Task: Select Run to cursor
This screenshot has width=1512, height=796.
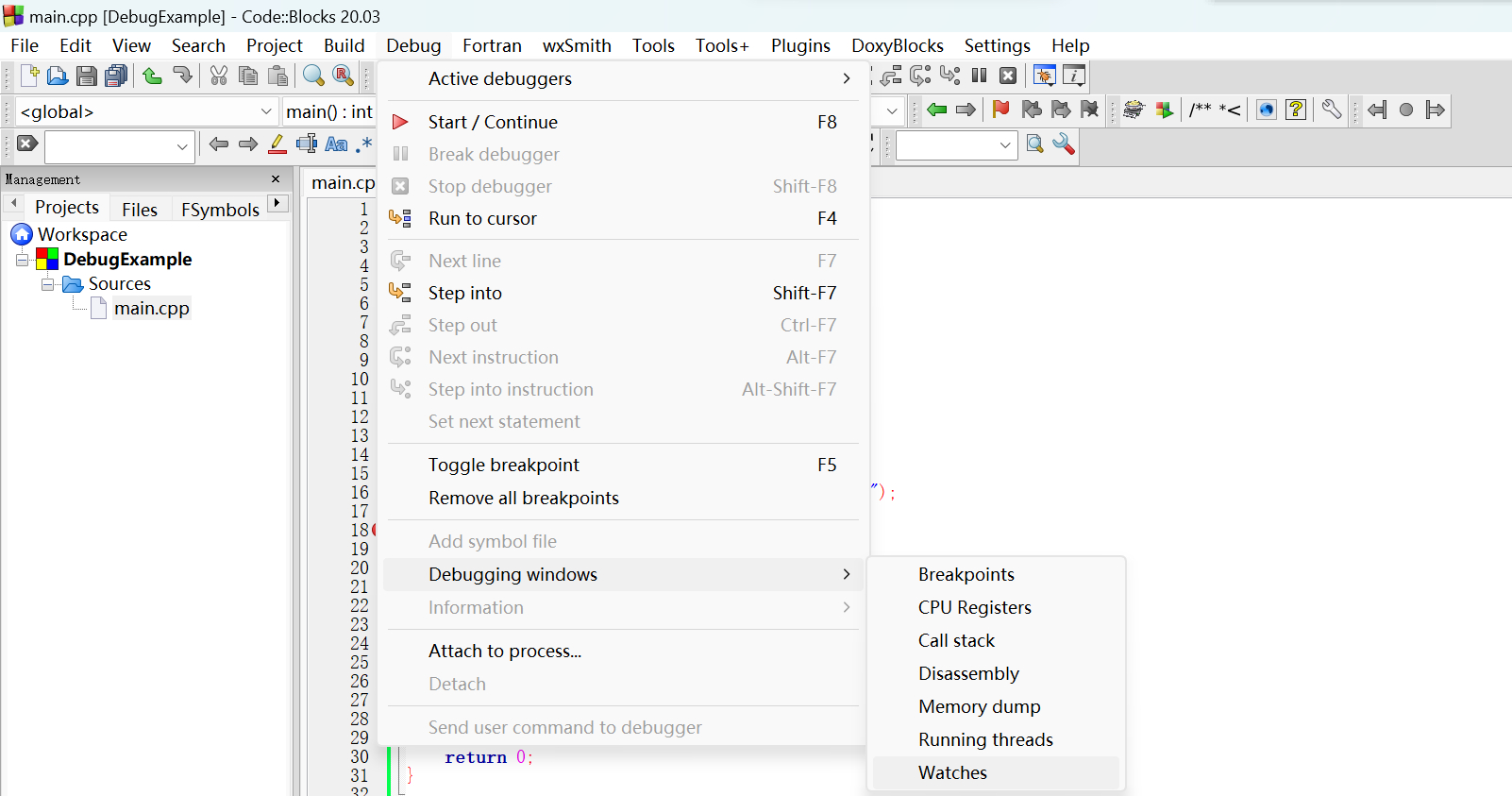Action: (623, 218)
